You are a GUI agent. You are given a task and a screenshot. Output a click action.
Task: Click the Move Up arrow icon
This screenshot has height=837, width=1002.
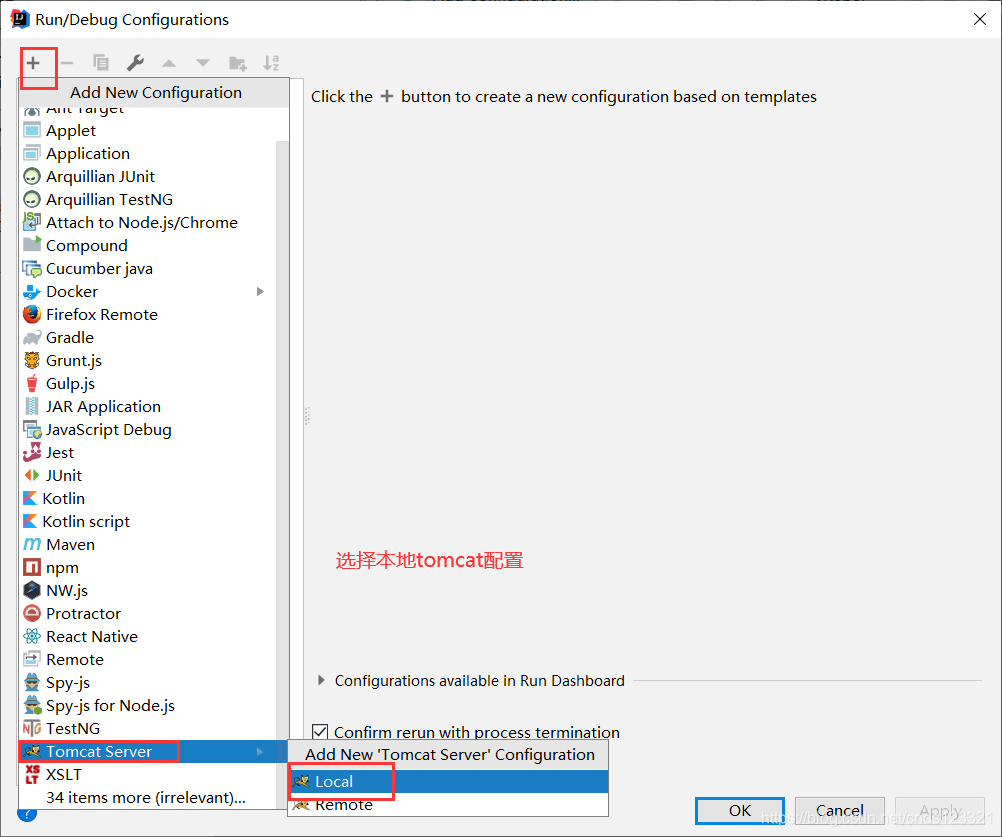[169, 63]
